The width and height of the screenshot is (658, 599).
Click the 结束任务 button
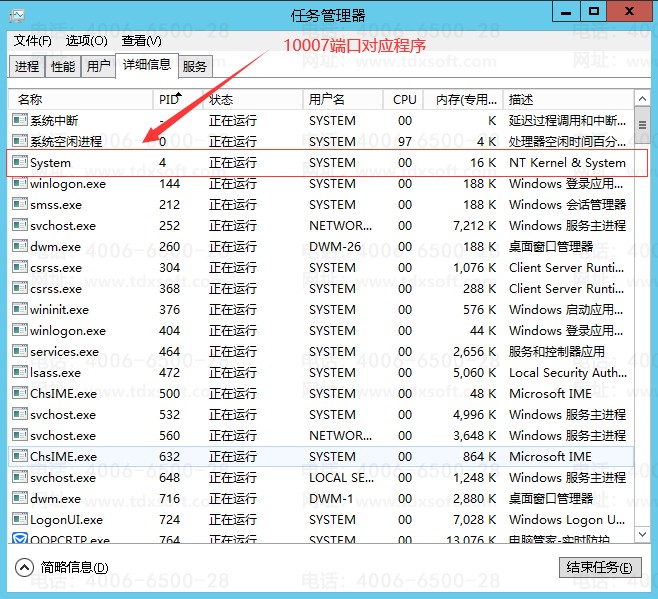(x=598, y=567)
